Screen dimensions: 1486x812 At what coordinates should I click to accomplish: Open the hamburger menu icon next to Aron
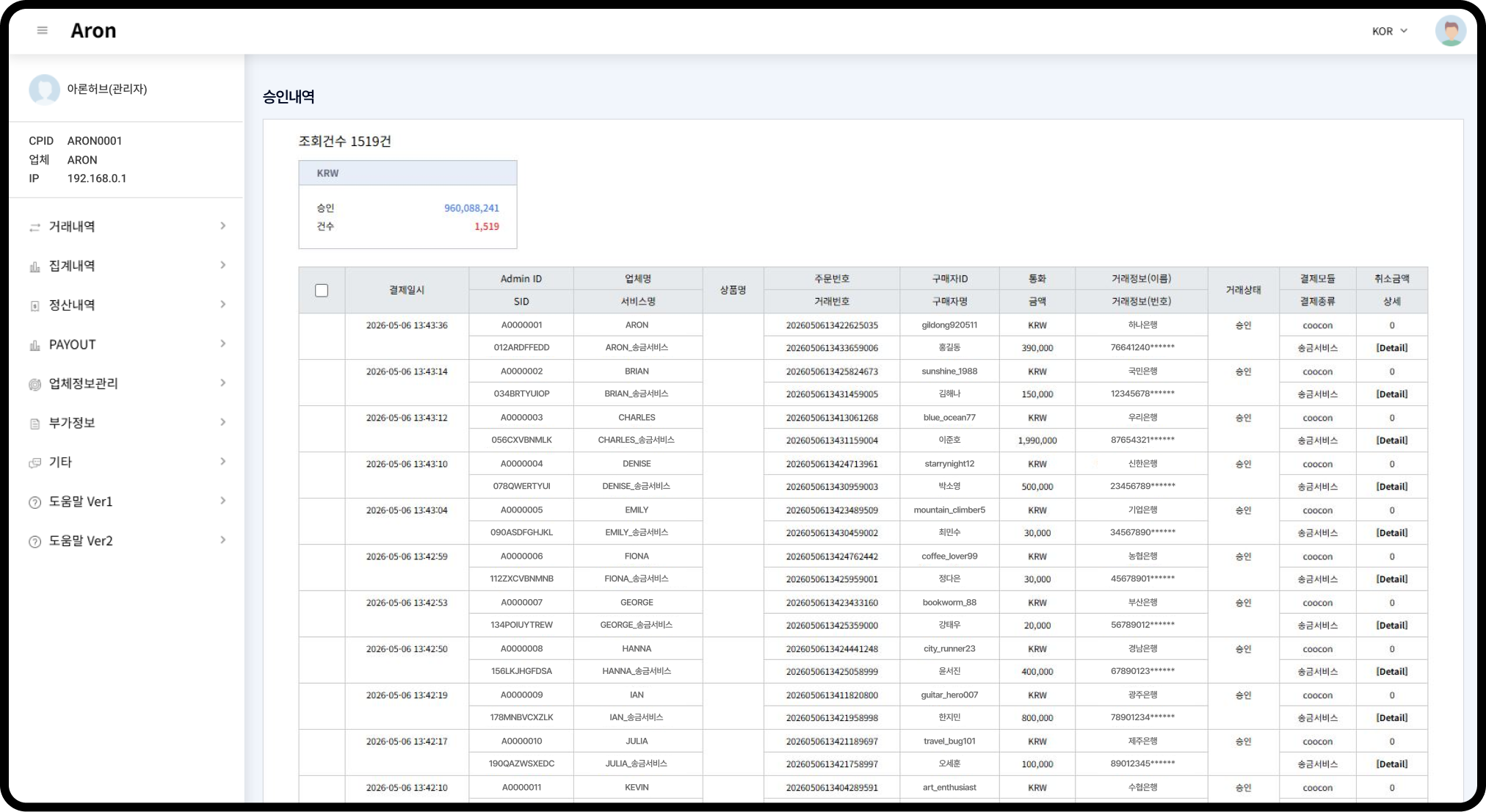(43, 31)
